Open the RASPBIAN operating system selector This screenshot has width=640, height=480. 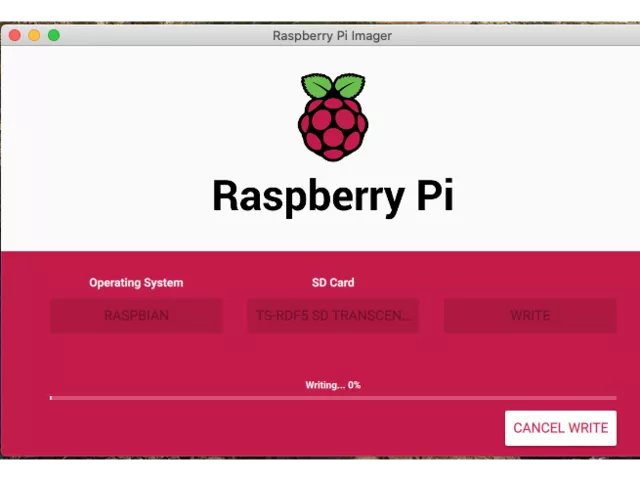pyautogui.click(x=136, y=315)
